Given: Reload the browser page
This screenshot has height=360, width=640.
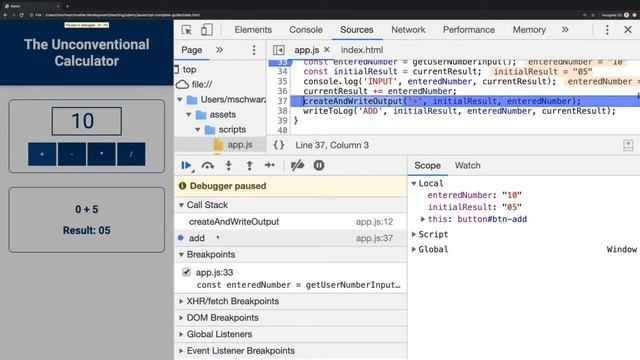Looking at the screenshot, I should (x=21, y=15).
